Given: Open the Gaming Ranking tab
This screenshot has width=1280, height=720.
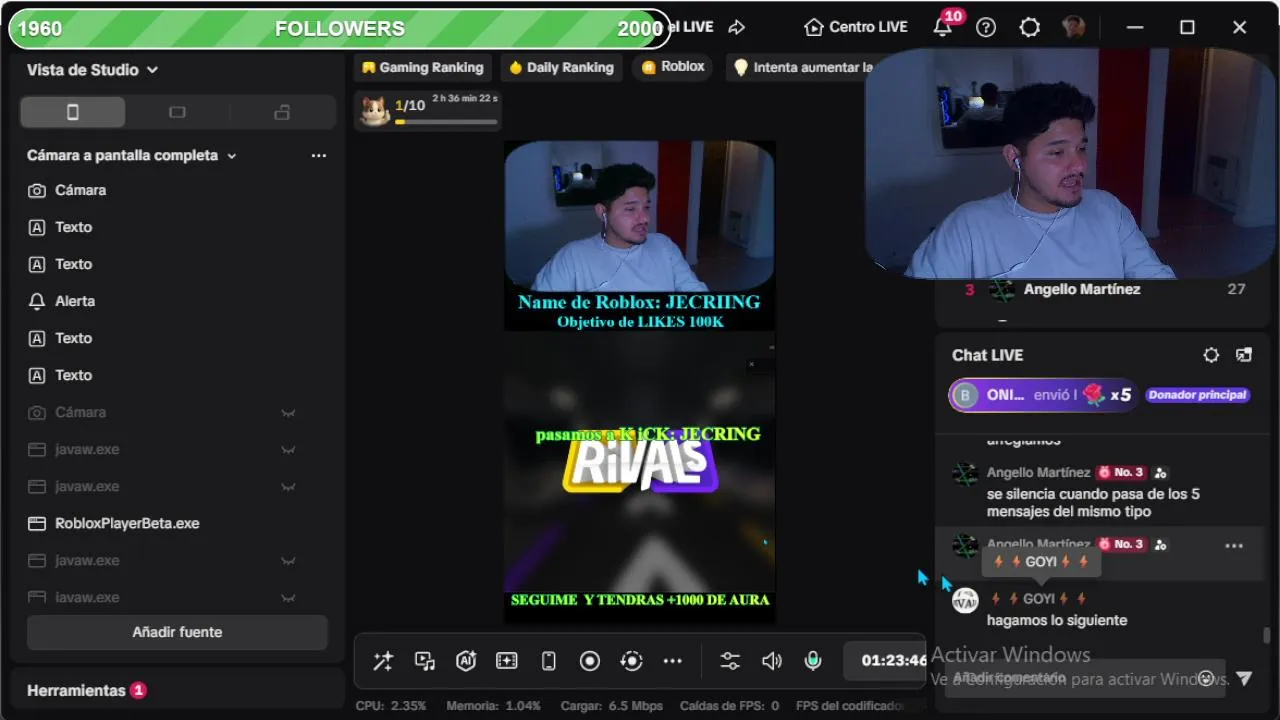Looking at the screenshot, I should click(423, 67).
